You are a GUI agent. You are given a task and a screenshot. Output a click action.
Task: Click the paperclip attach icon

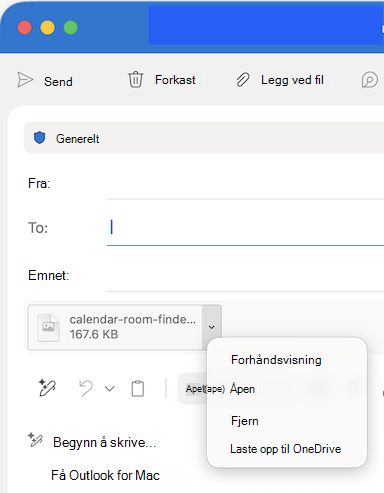coord(243,80)
